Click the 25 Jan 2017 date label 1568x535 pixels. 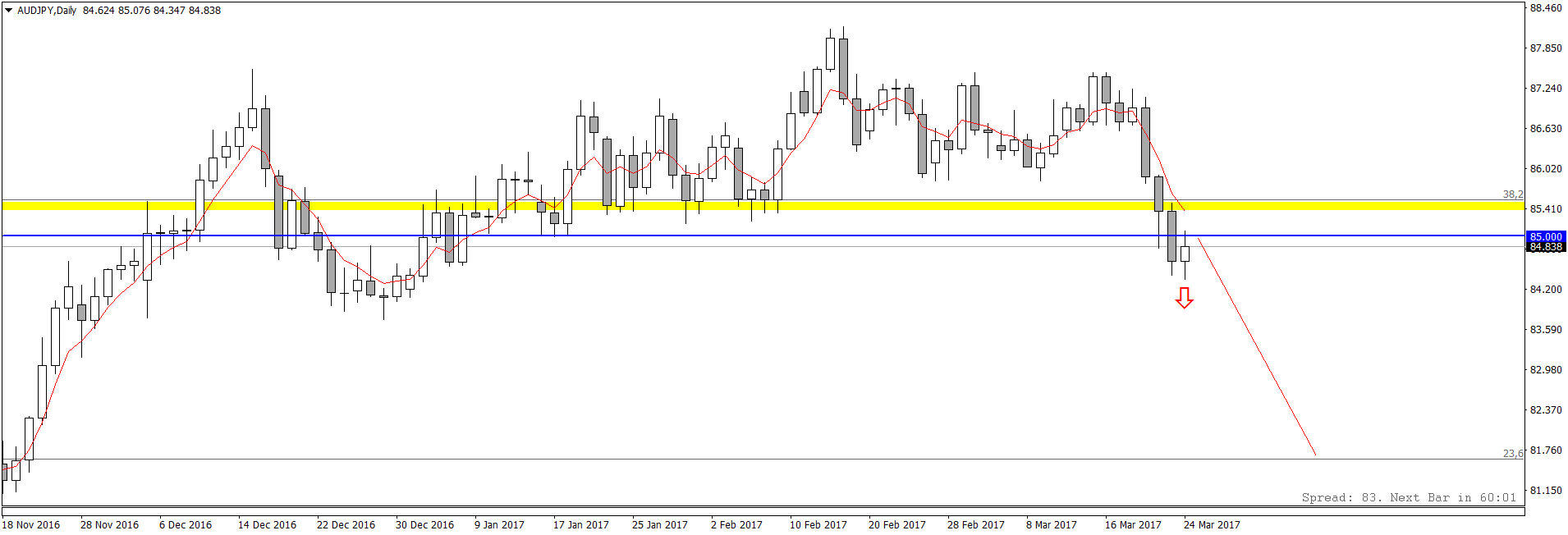[660, 525]
